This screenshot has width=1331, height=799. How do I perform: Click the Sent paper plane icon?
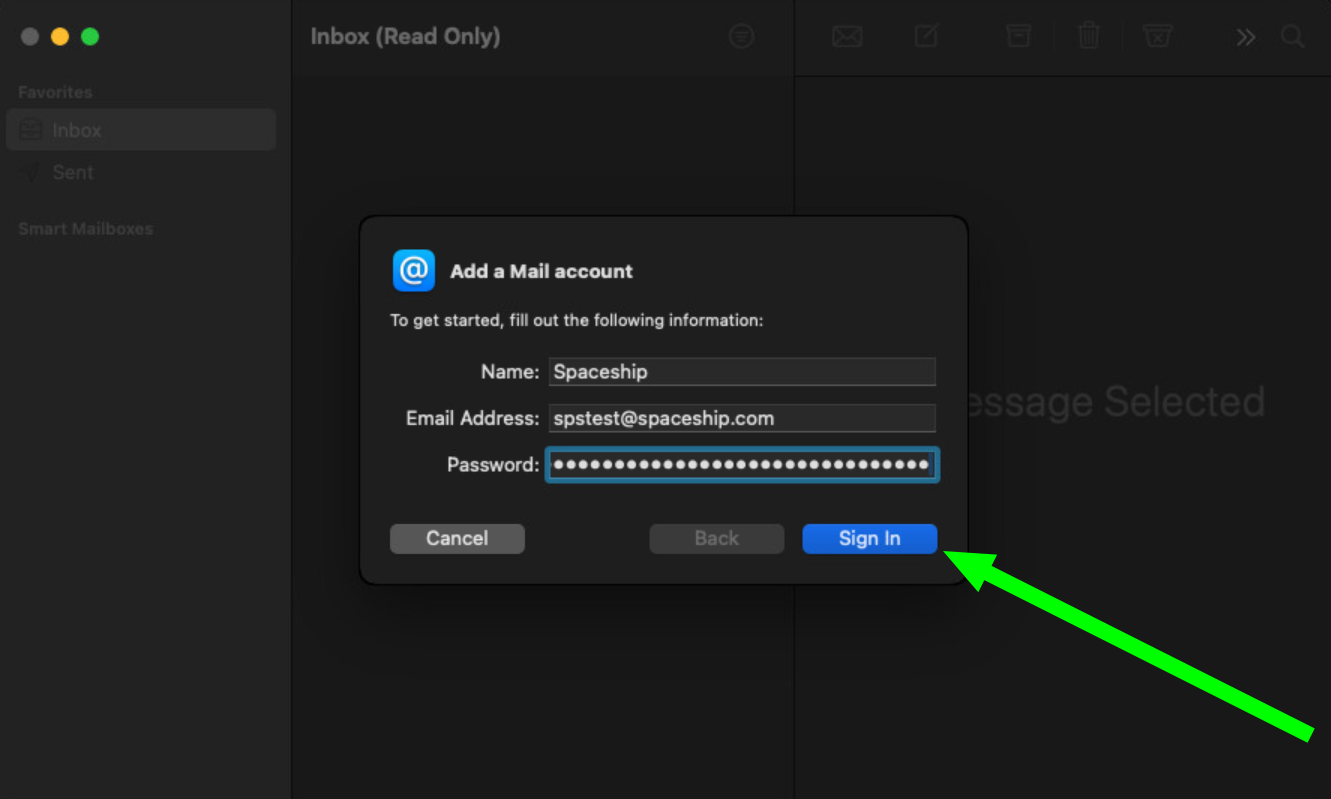[30, 171]
